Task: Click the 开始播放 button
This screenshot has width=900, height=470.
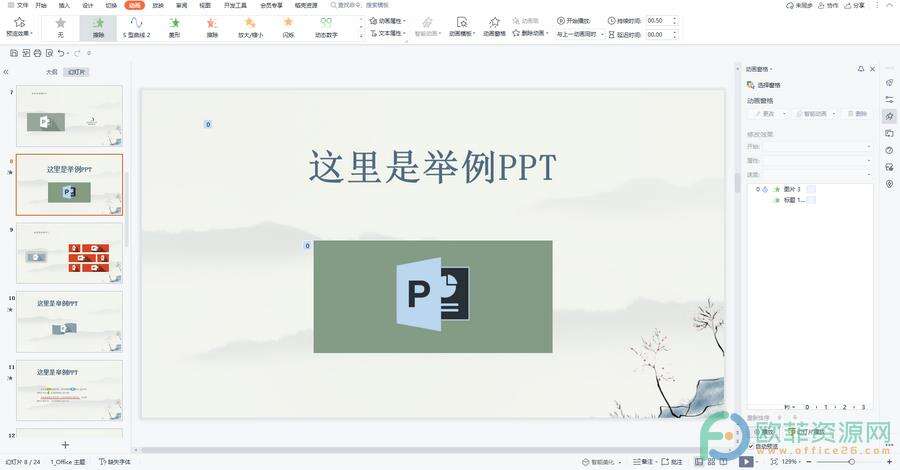Action: [x=573, y=21]
